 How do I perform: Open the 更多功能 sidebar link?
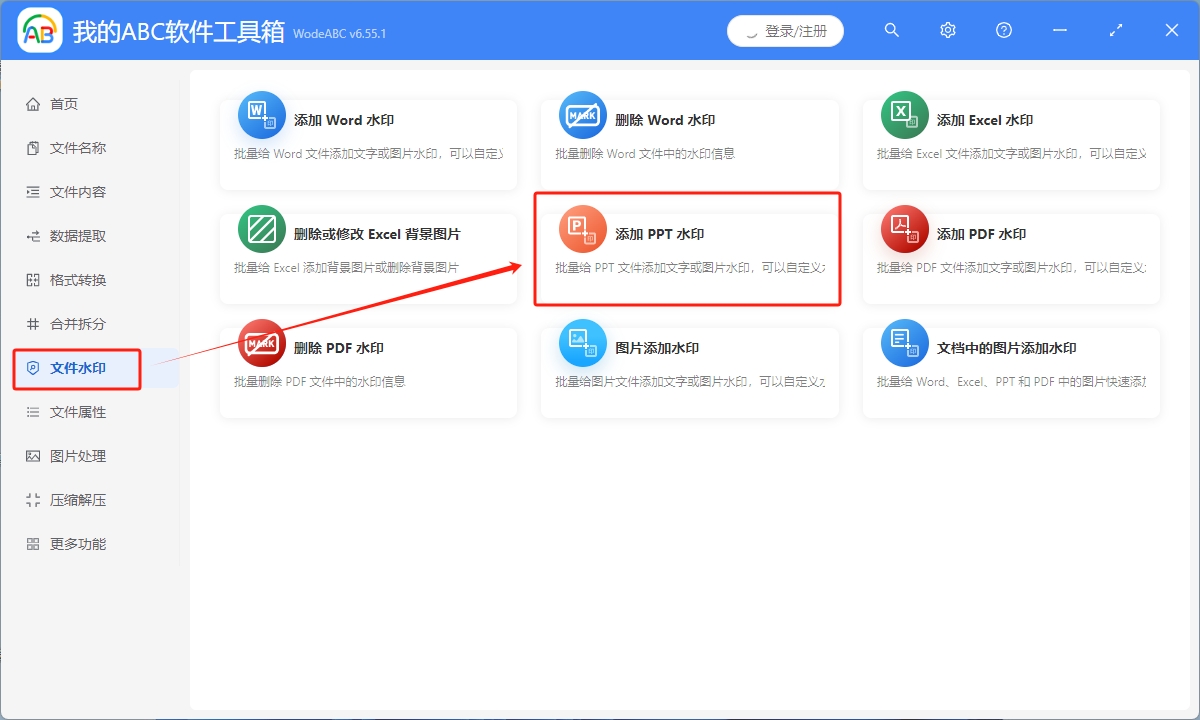click(60, 543)
